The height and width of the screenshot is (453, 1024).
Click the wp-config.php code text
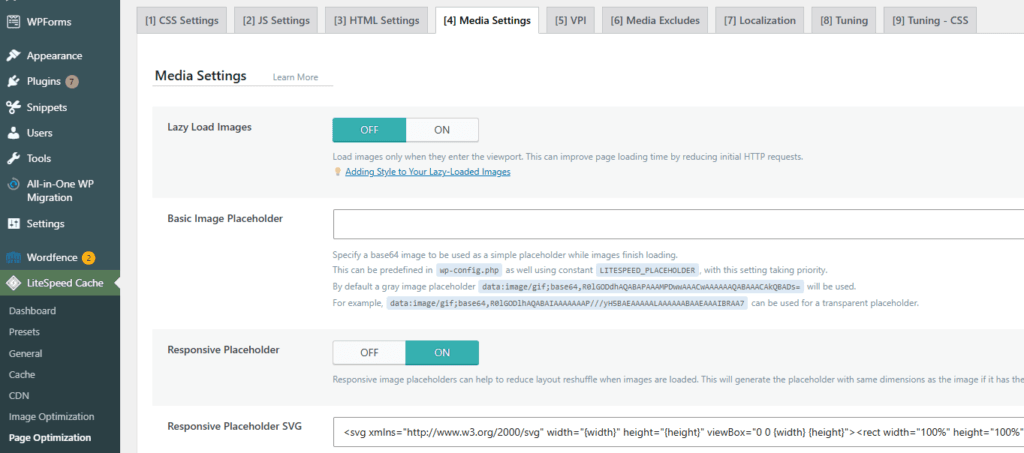point(469,270)
